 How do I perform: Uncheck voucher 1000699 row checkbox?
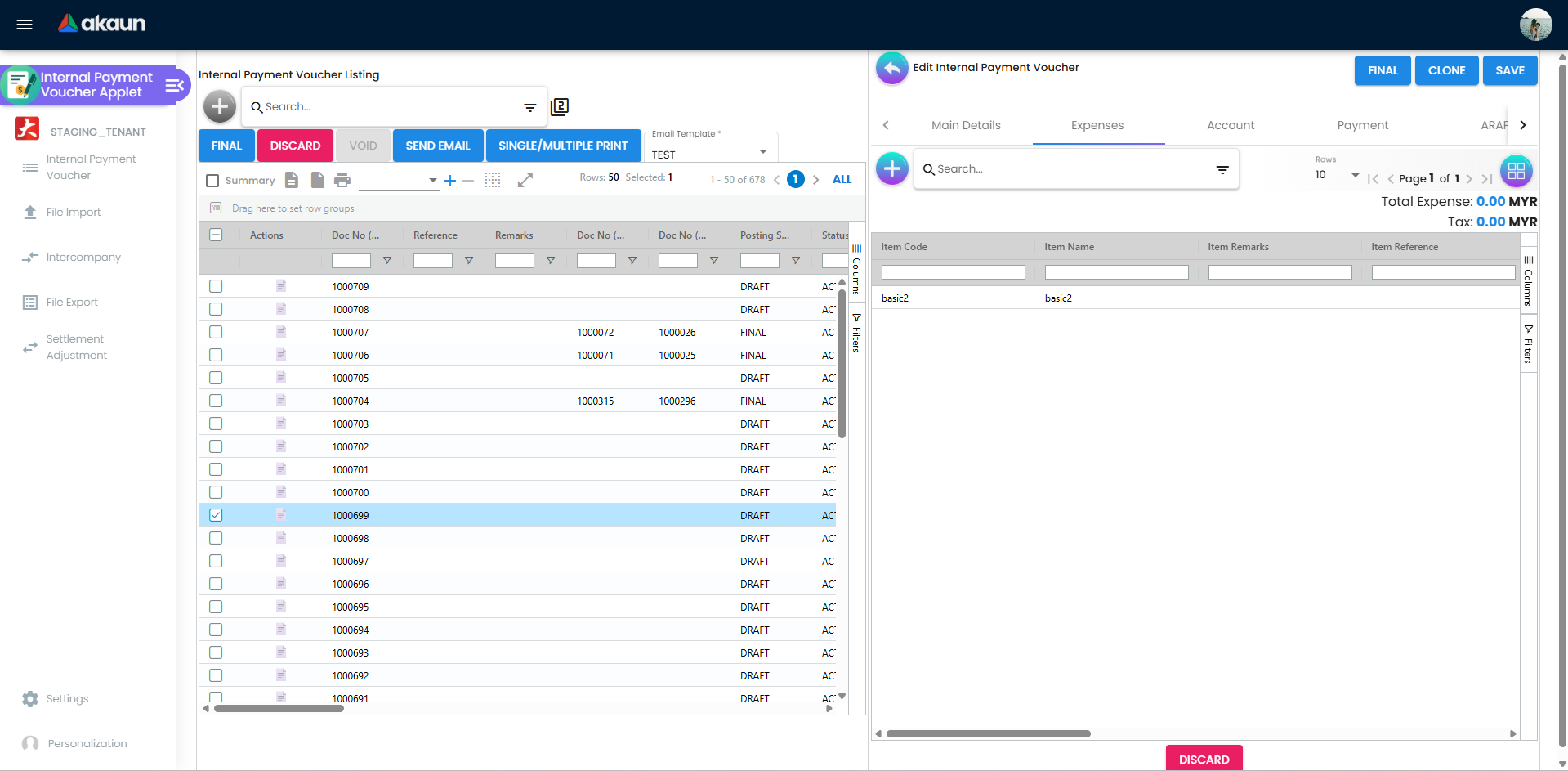pyautogui.click(x=215, y=514)
